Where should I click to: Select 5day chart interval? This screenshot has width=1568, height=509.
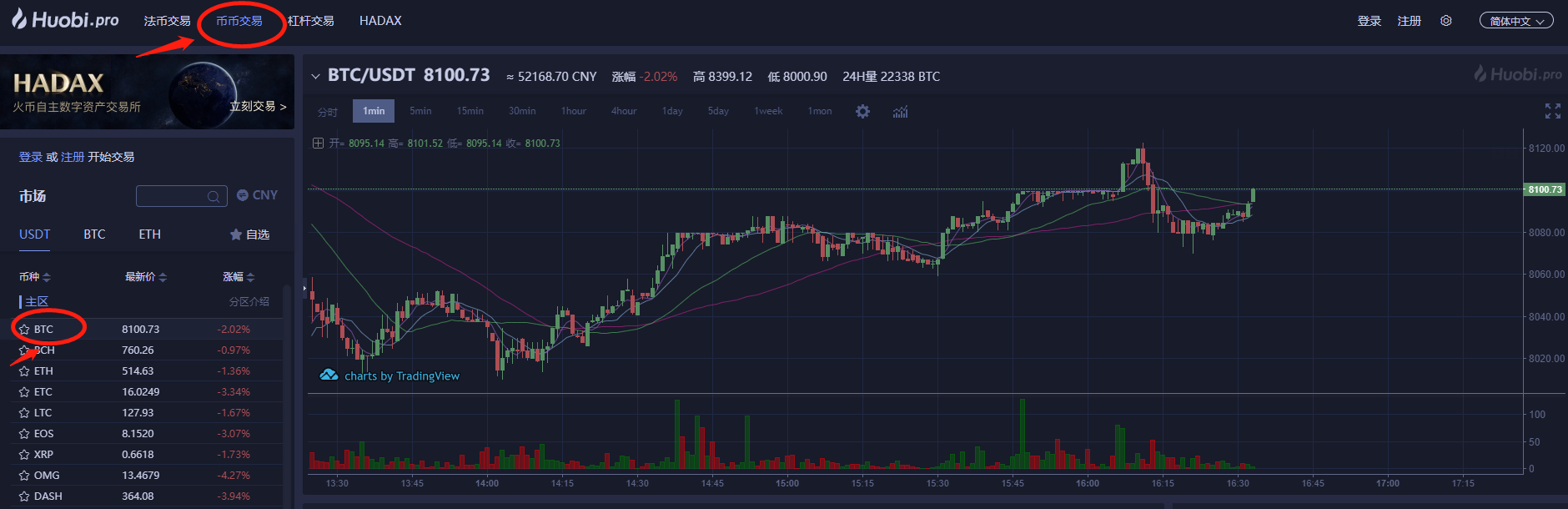click(718, 111)
